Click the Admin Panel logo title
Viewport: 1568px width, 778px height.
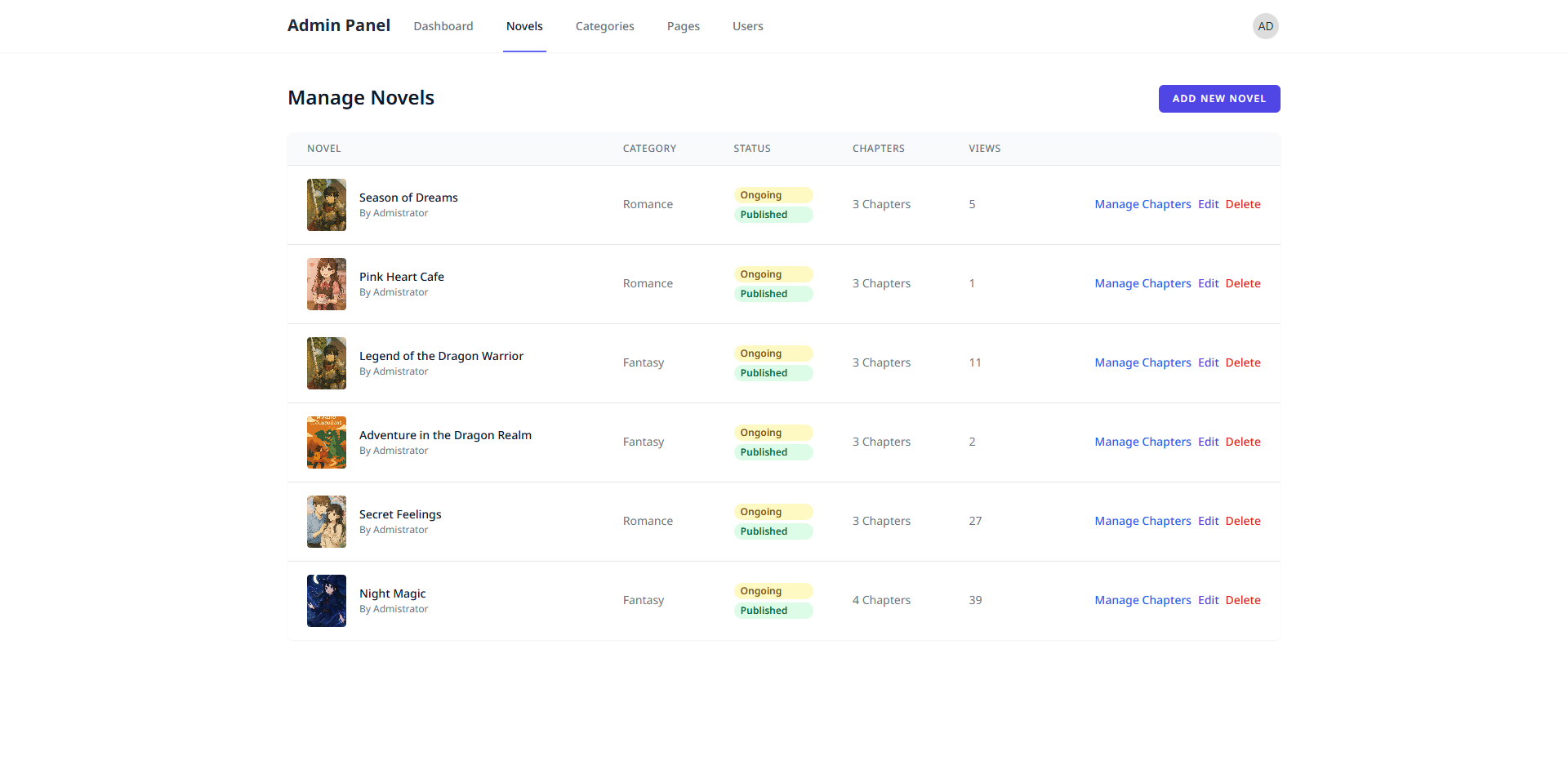tap(339, 25)
